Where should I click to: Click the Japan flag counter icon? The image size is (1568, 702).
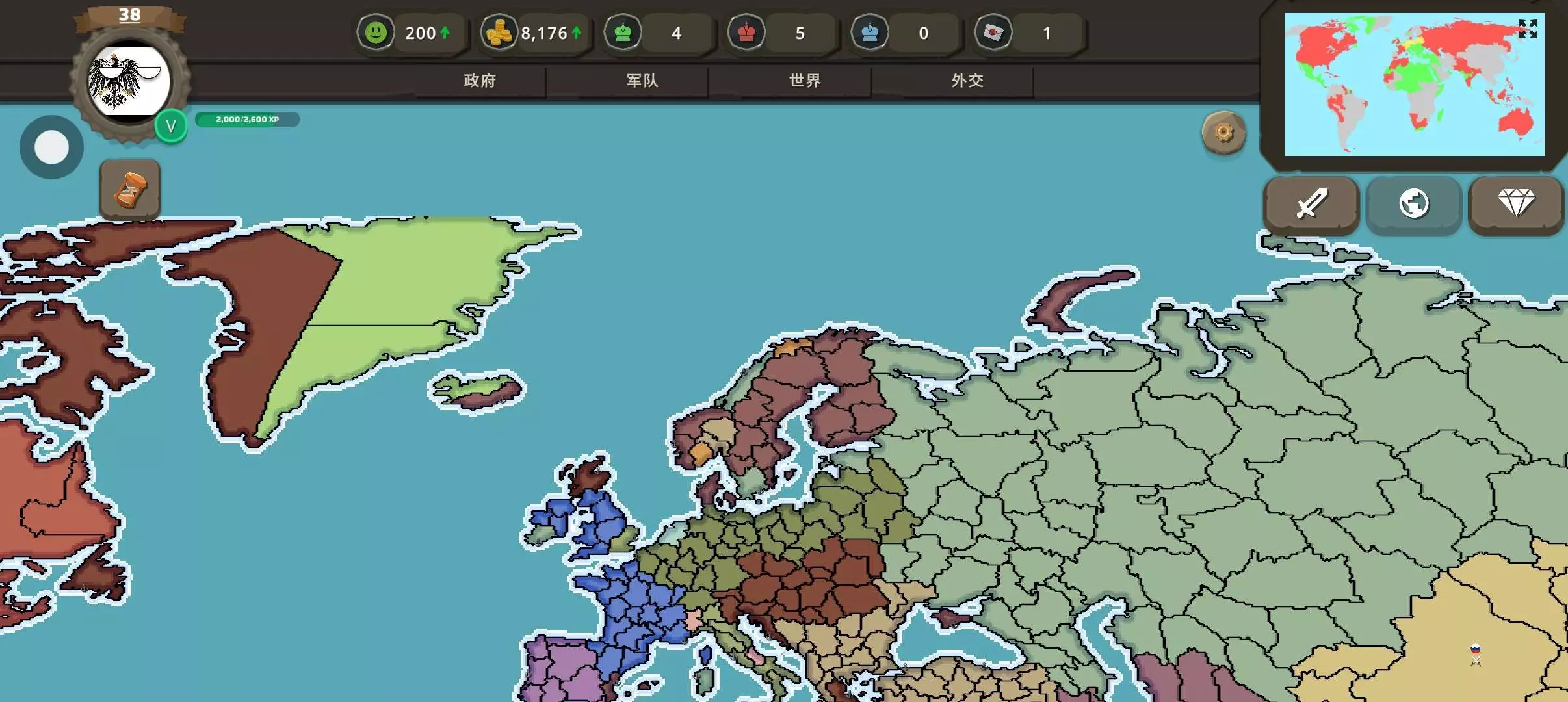tap(993, 32)
